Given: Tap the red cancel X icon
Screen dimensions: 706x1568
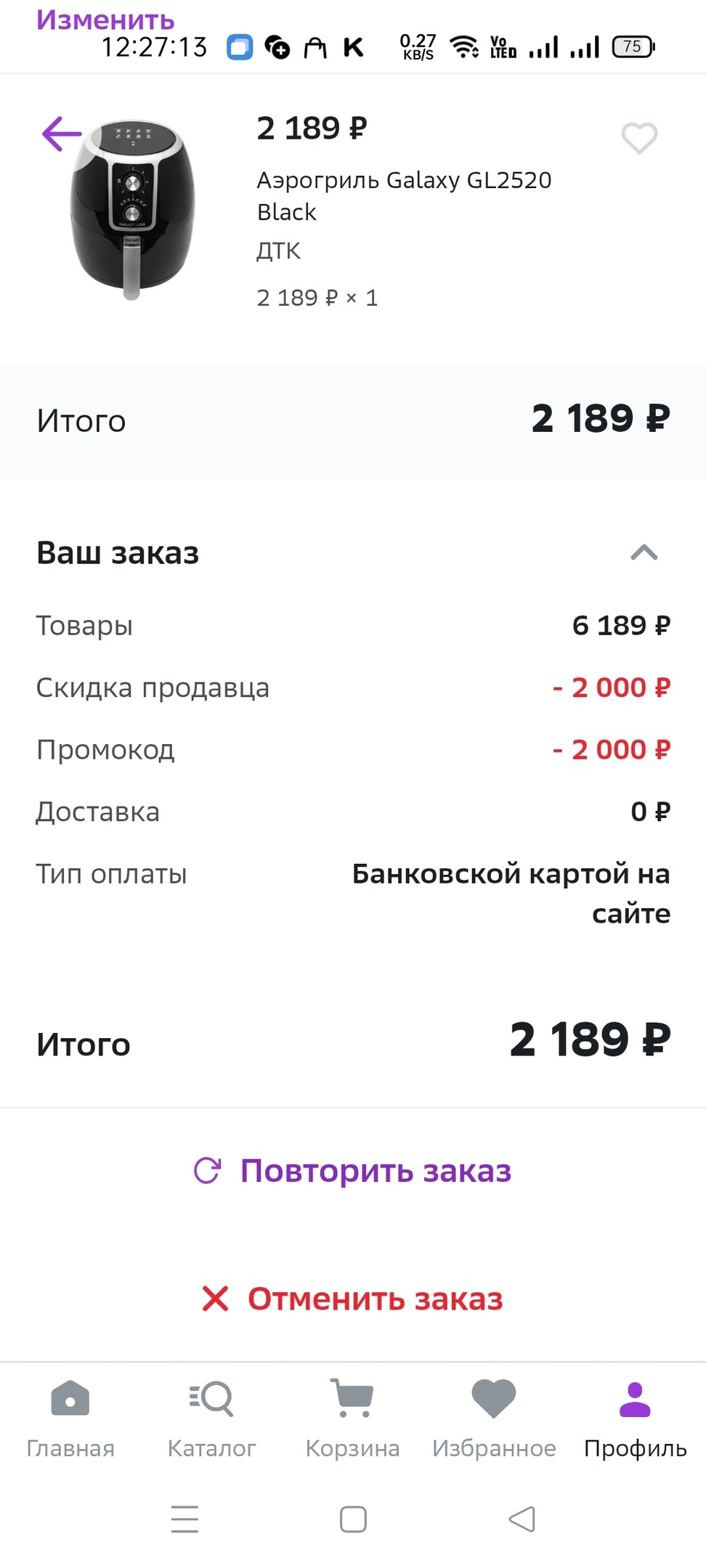Looking at the screenshot, I should pos(215,1299).
